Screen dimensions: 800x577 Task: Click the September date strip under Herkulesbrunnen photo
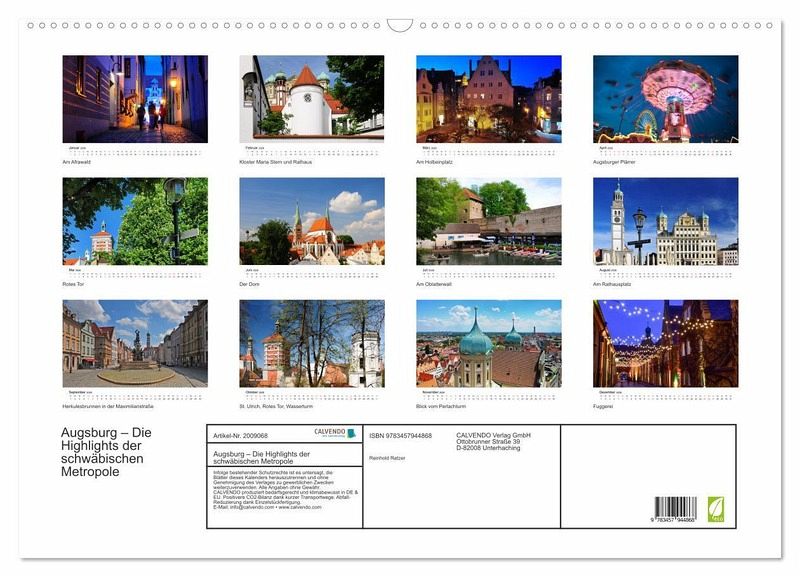[x=135, y=395]
